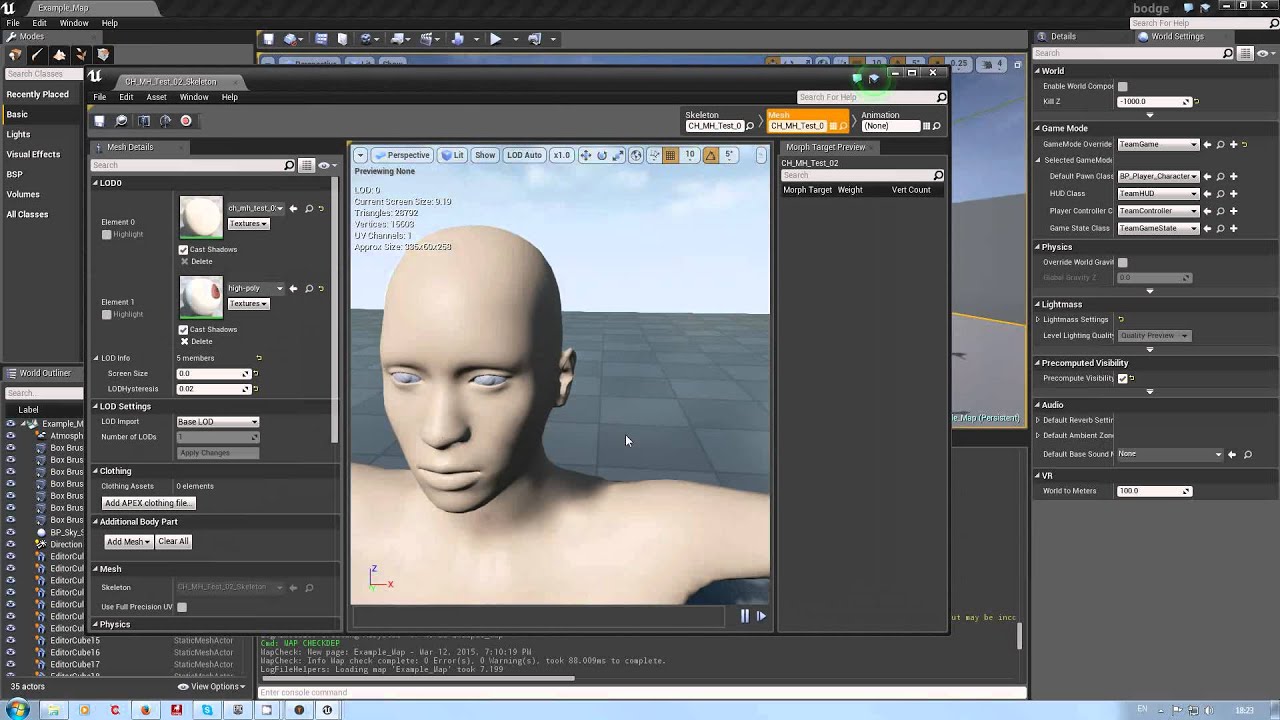Viewport: 1280px width, 720px height.
Task: Open the Perspective viewport dropdown
Action: [x=402, y=155]
